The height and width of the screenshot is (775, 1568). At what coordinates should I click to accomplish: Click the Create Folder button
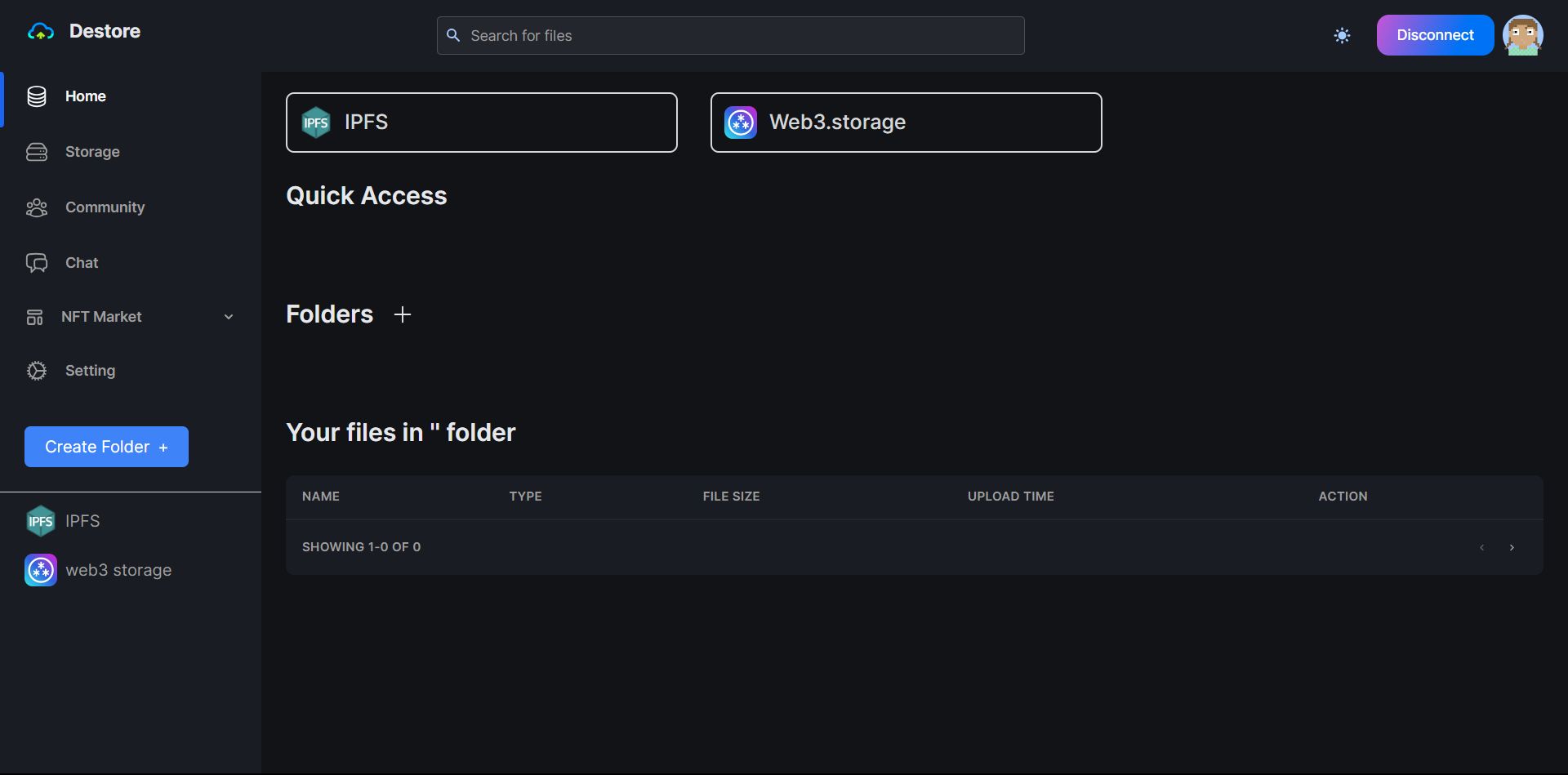click(106, 447)
